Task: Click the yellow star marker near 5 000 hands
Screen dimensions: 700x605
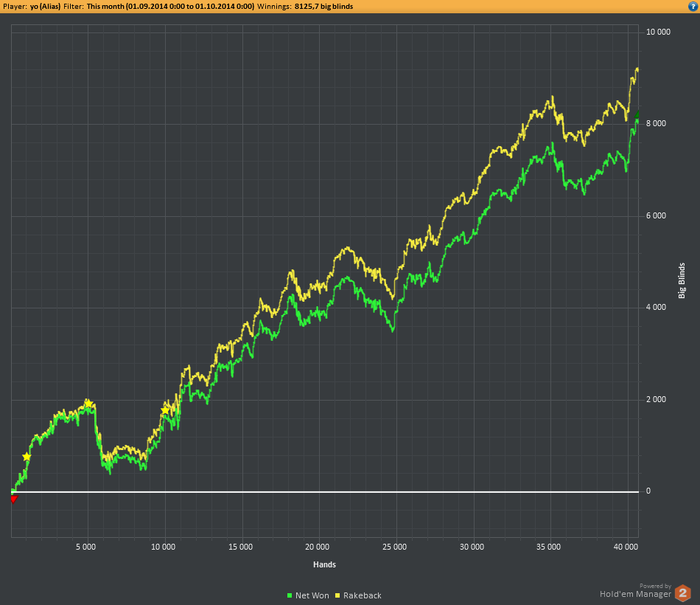Action: tap(88, 404)
